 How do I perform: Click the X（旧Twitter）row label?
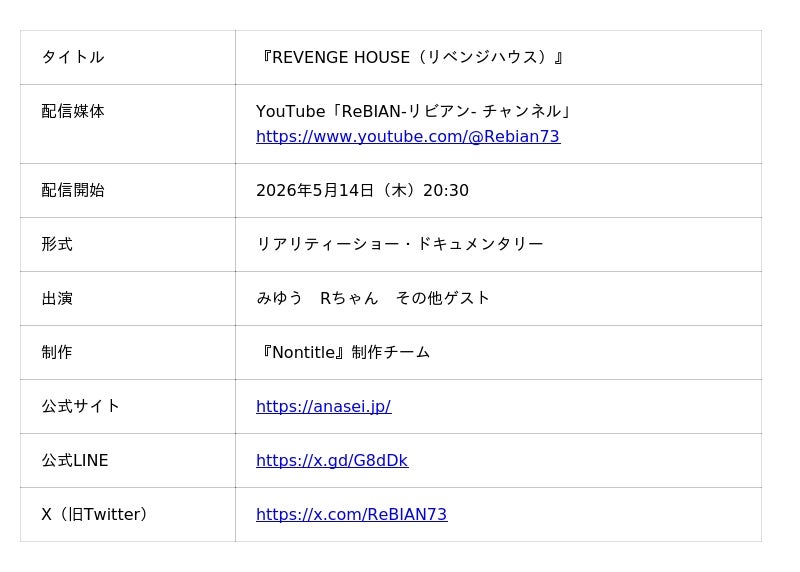97,515
